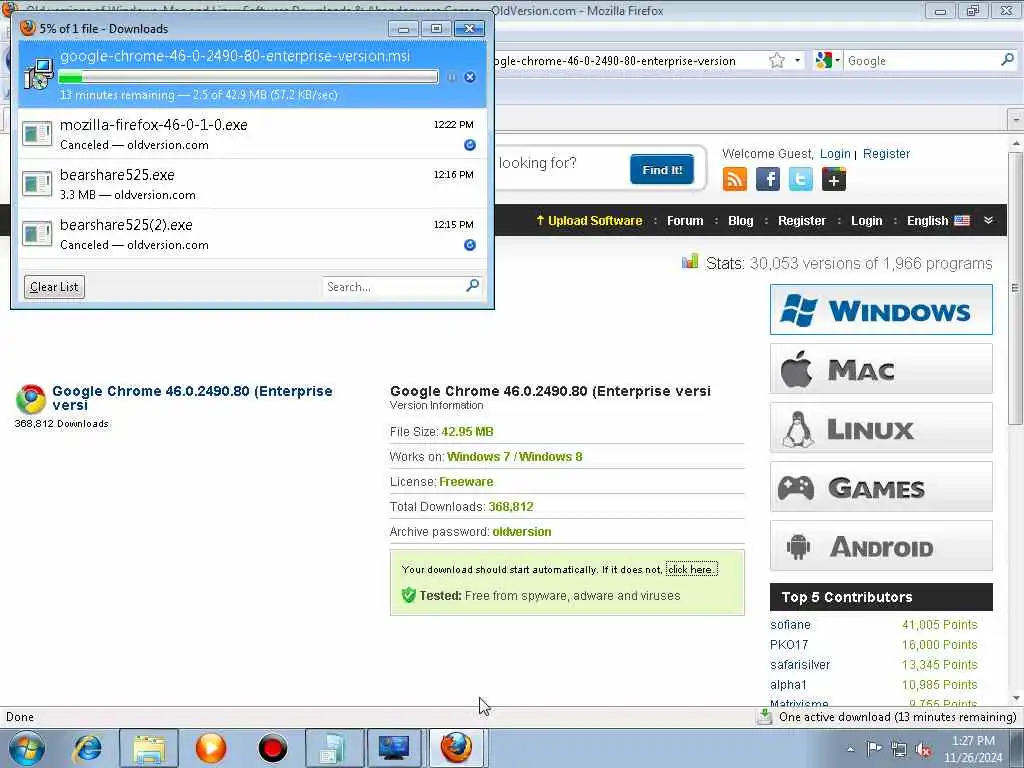Select the bearshare525.exe download row
Viewport: 1024px width, 768px height.
pyautogui.click(x=252, y=184)
